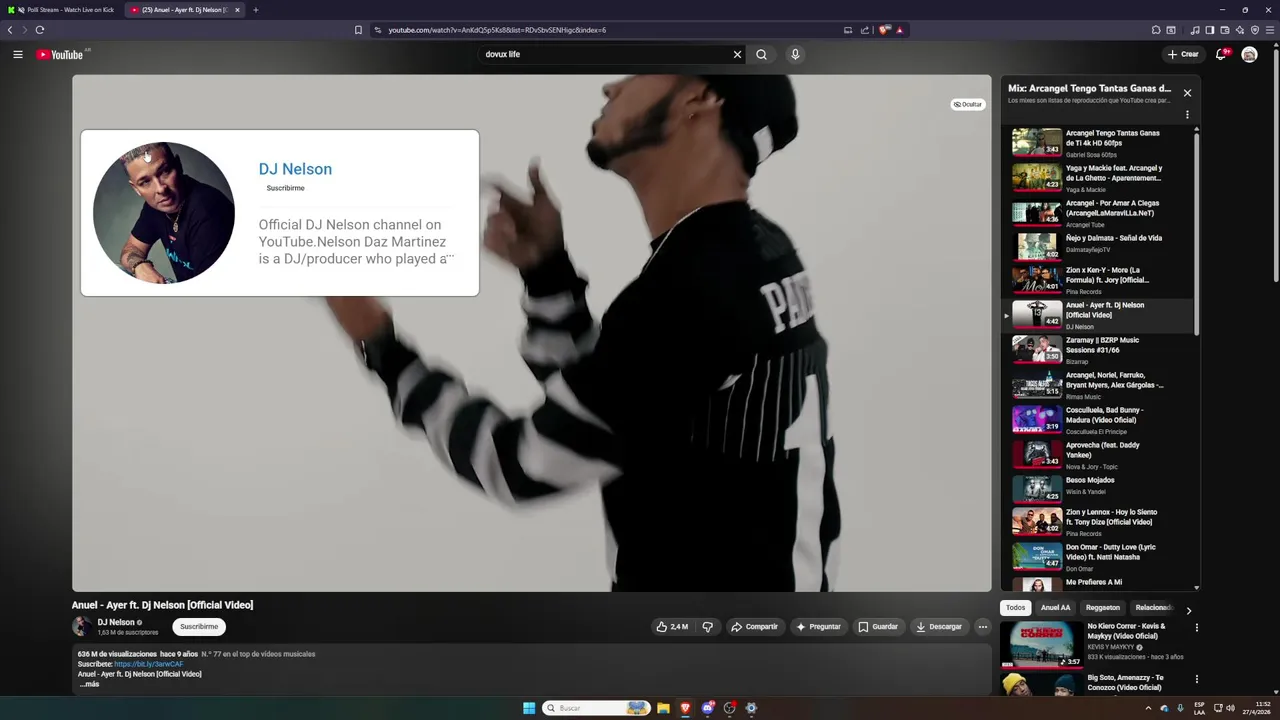
Task: Play Arcangel - Por Amar A Ciegas
Action: tap(1098, 213)
